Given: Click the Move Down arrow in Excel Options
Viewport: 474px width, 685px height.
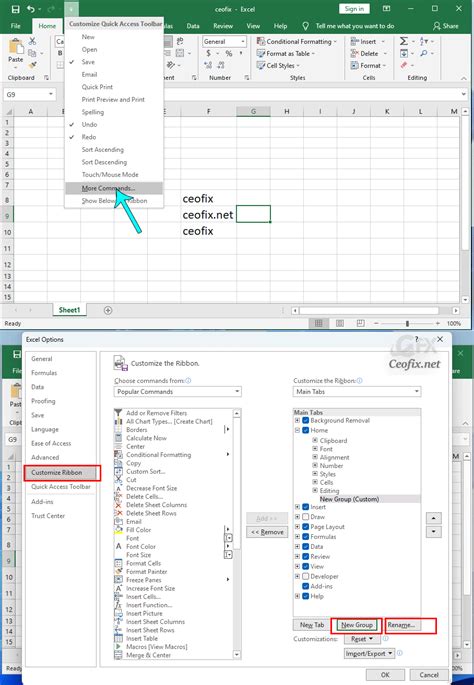Looking at the screenshot, I should tap(433, 532).
